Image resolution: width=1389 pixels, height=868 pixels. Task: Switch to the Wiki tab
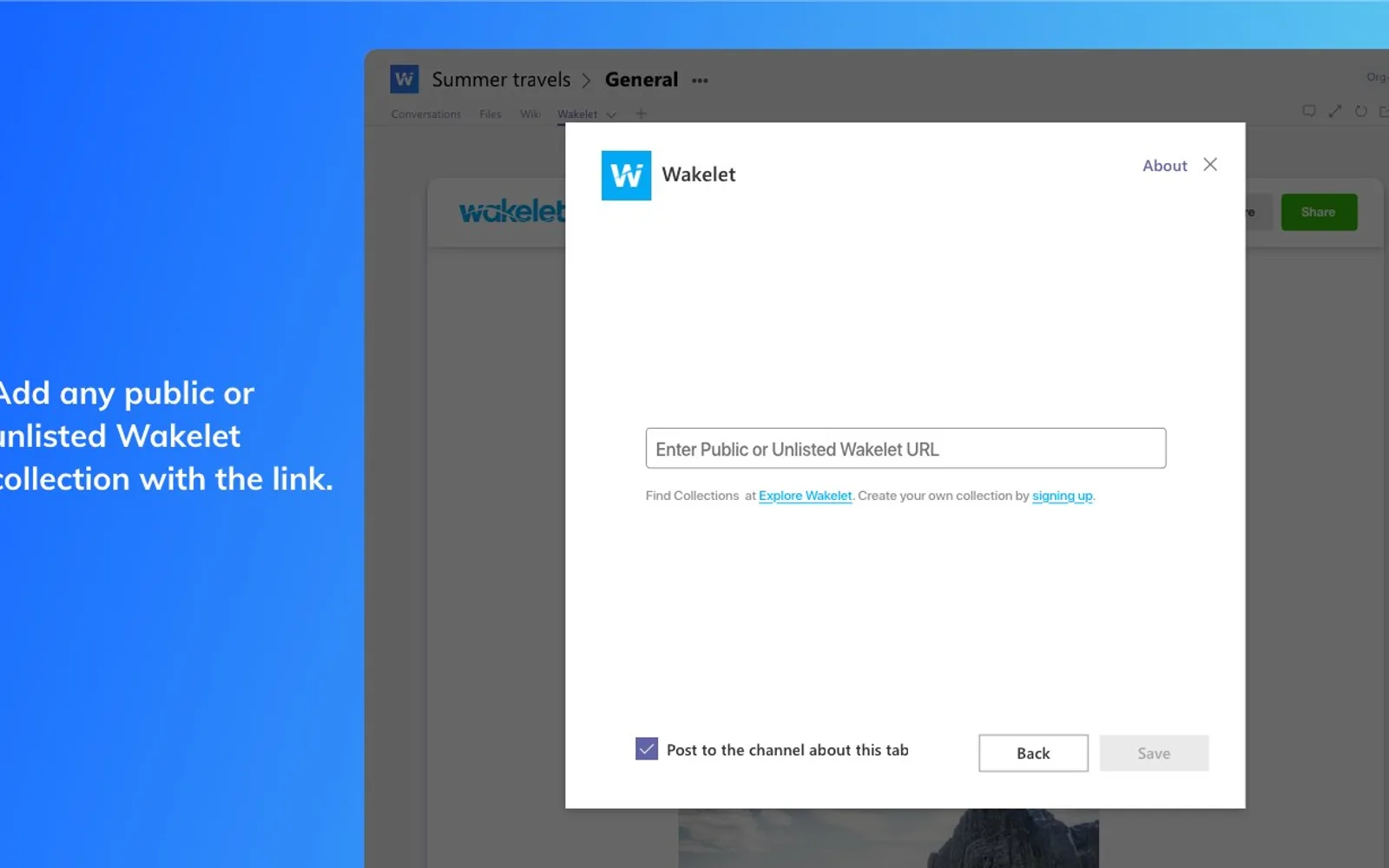tap(530, 114)
